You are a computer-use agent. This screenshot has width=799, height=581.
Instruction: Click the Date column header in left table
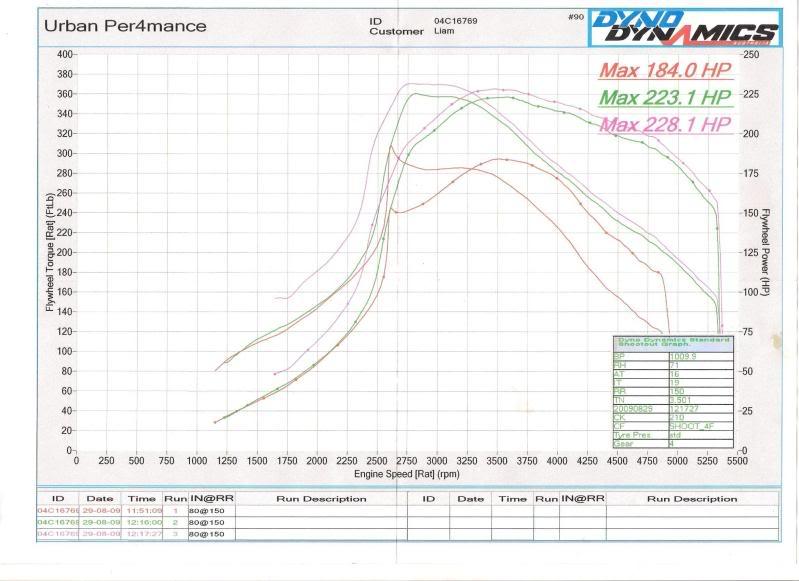[99, 497]
